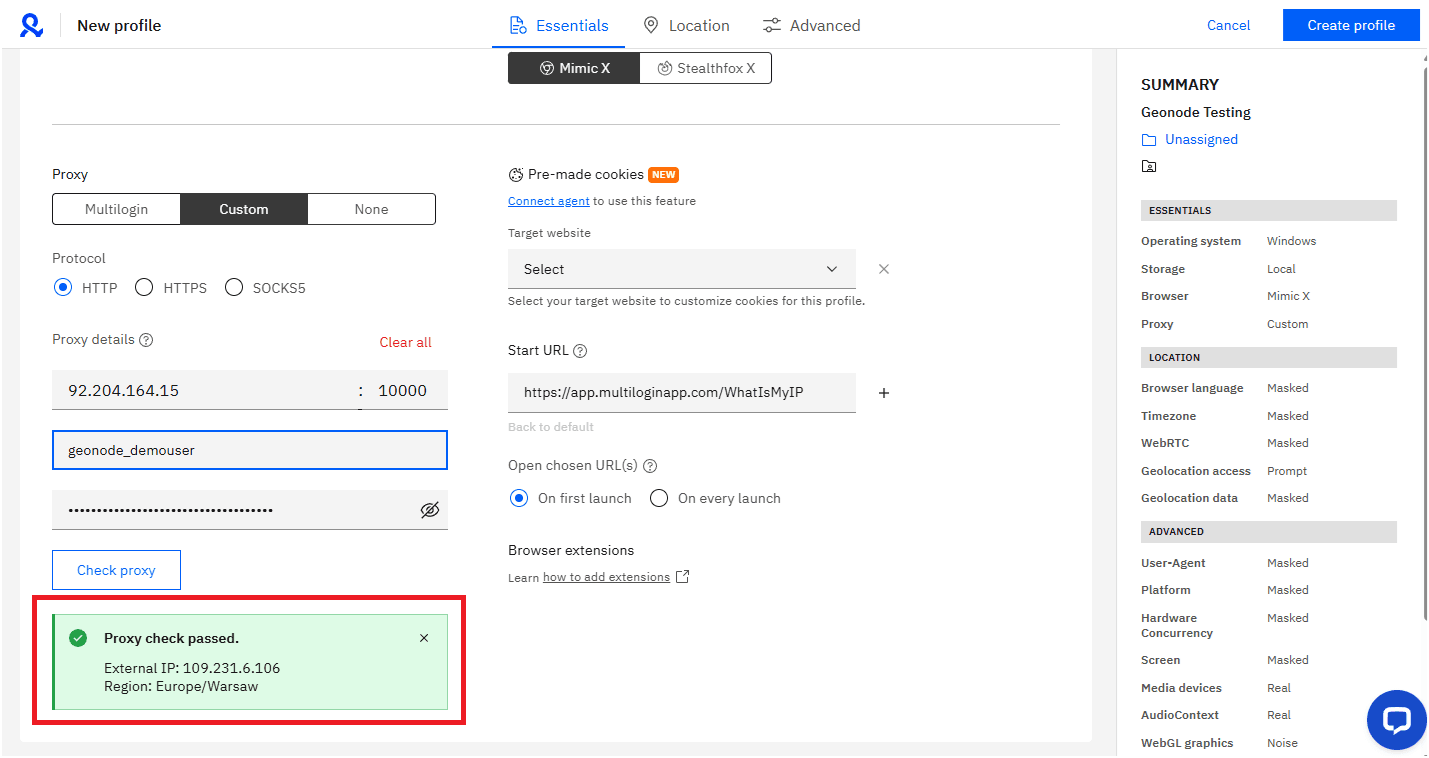Click the geonode_demouser username field
Viewport: 1429px width, 758px height.
(x=250, y=450)
